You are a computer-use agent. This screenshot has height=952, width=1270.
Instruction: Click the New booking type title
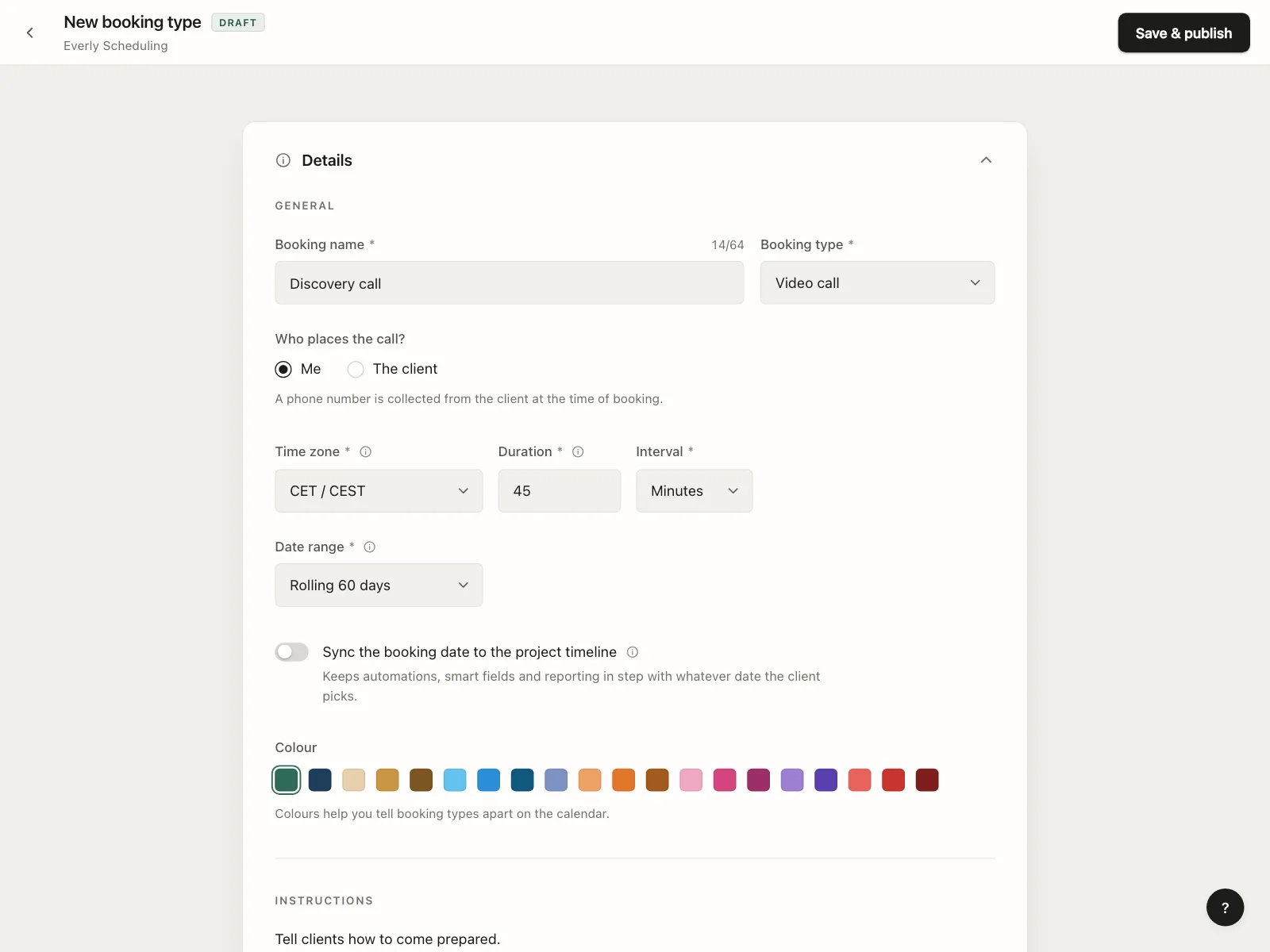coord(133,22)
